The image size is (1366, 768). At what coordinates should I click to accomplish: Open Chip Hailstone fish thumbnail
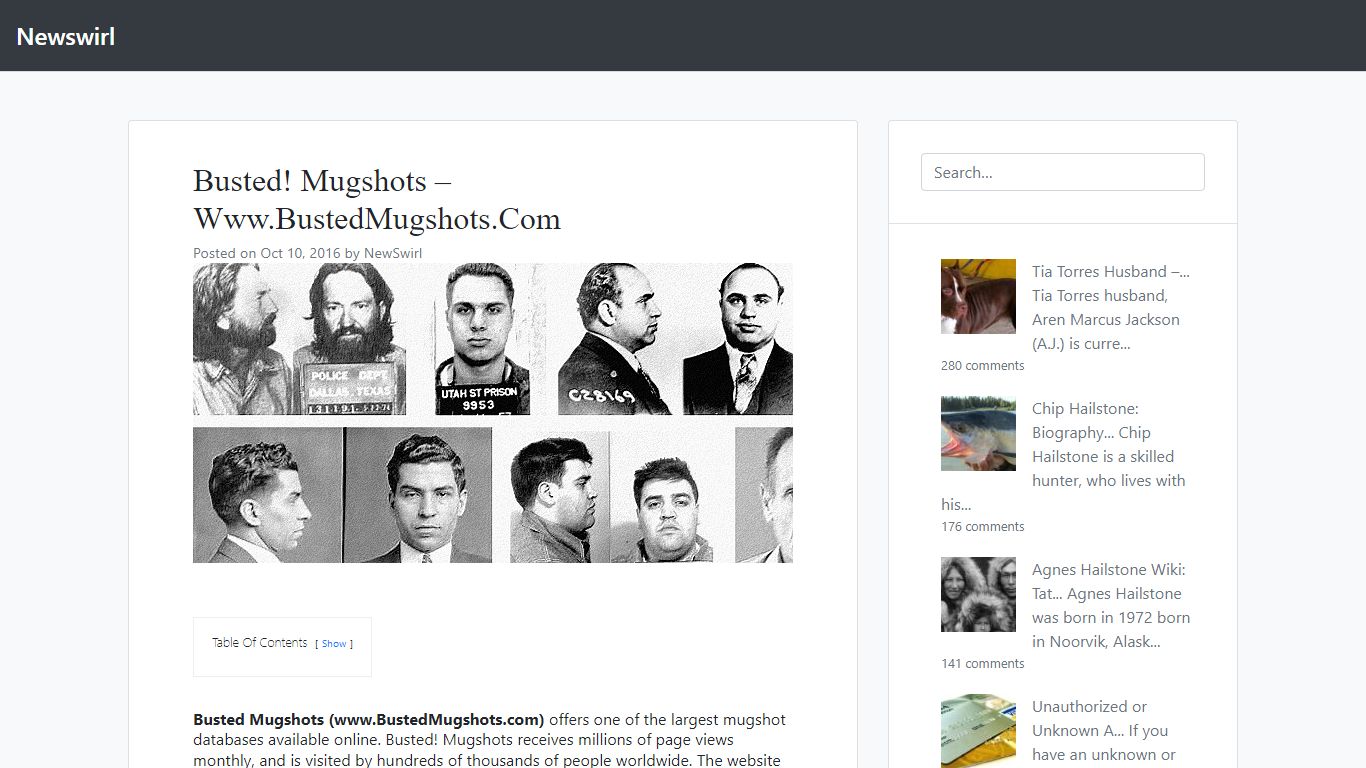pyautogui.click(x=978, y=433)
